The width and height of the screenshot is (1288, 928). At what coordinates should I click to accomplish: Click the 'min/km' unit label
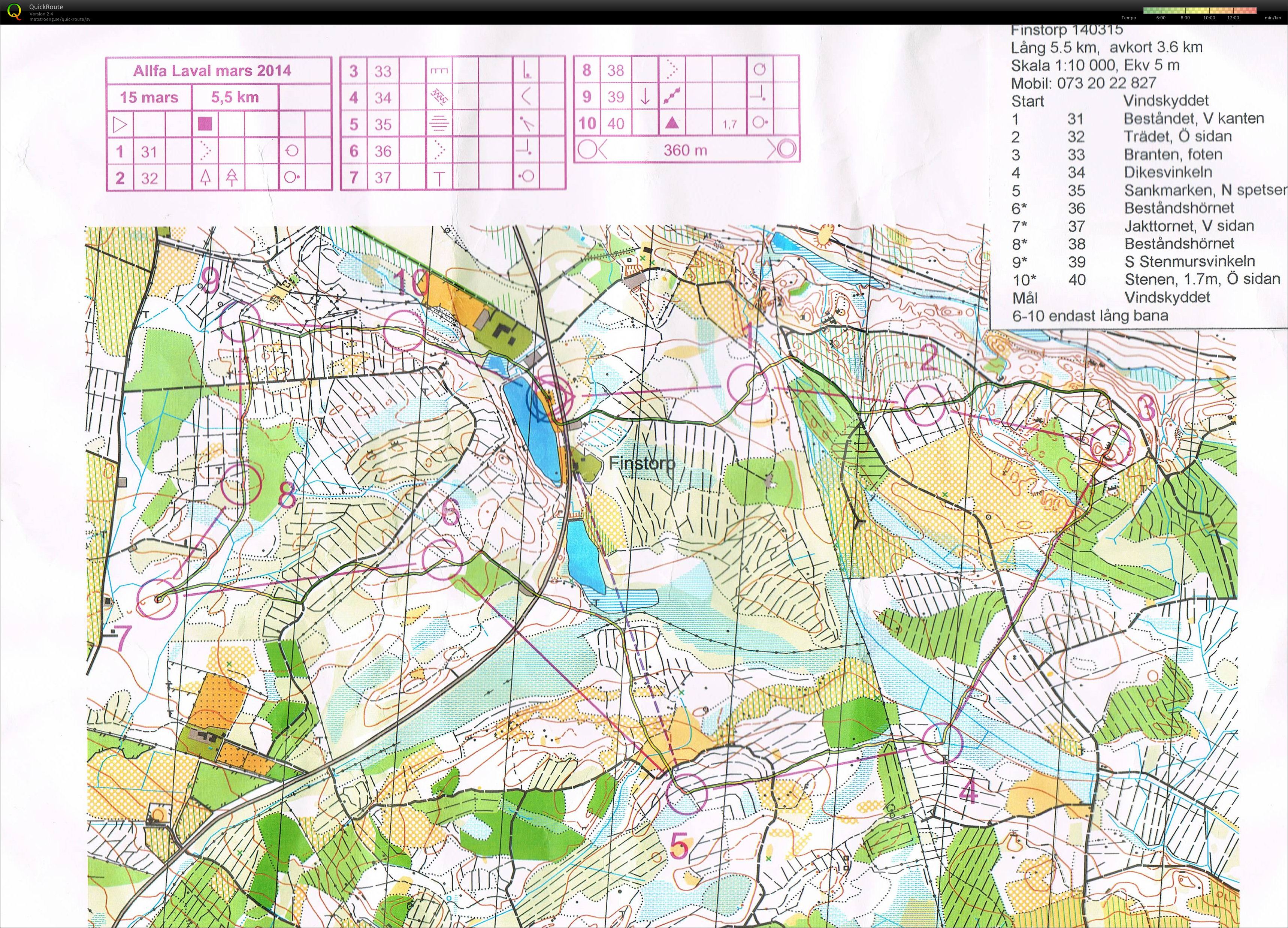(x=1272, y=18)
